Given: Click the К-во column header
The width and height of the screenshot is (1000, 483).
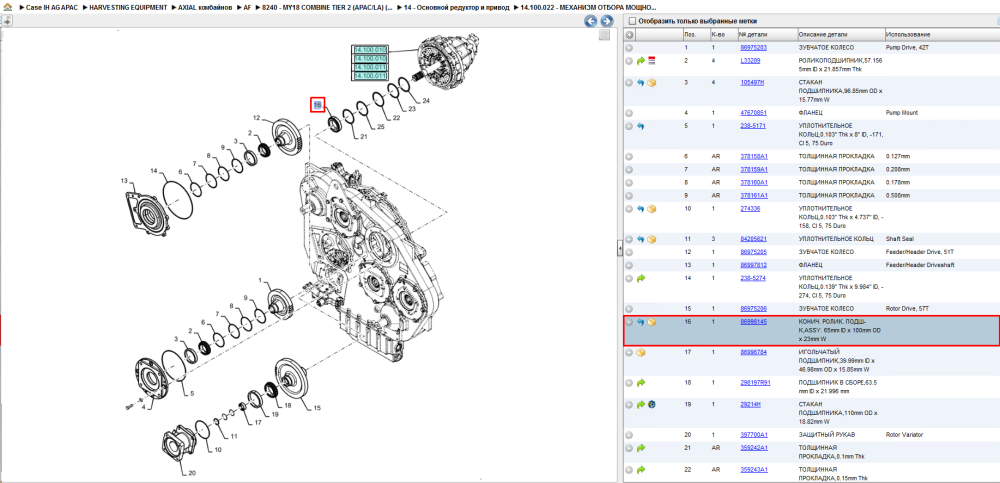Looking at the screenshot, I should 717,34.
